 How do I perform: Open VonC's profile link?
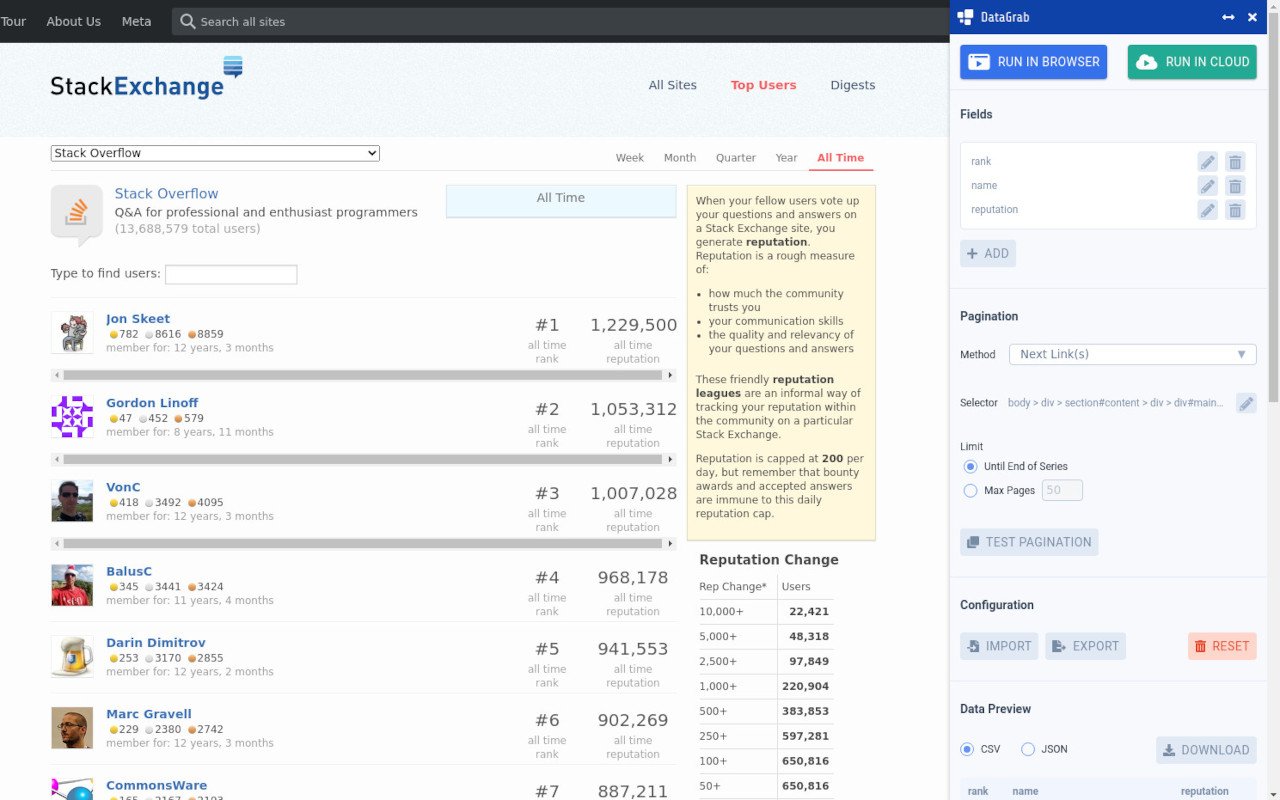coord(123,487)
